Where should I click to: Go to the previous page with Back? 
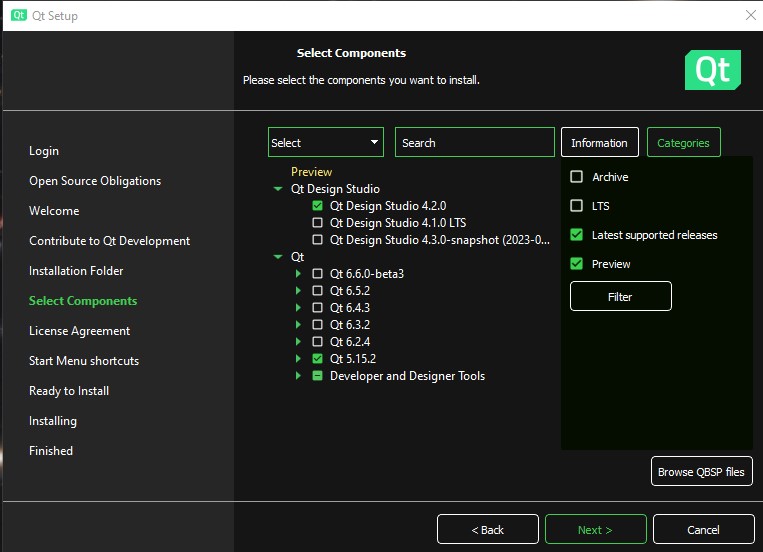tap(488, 529)
